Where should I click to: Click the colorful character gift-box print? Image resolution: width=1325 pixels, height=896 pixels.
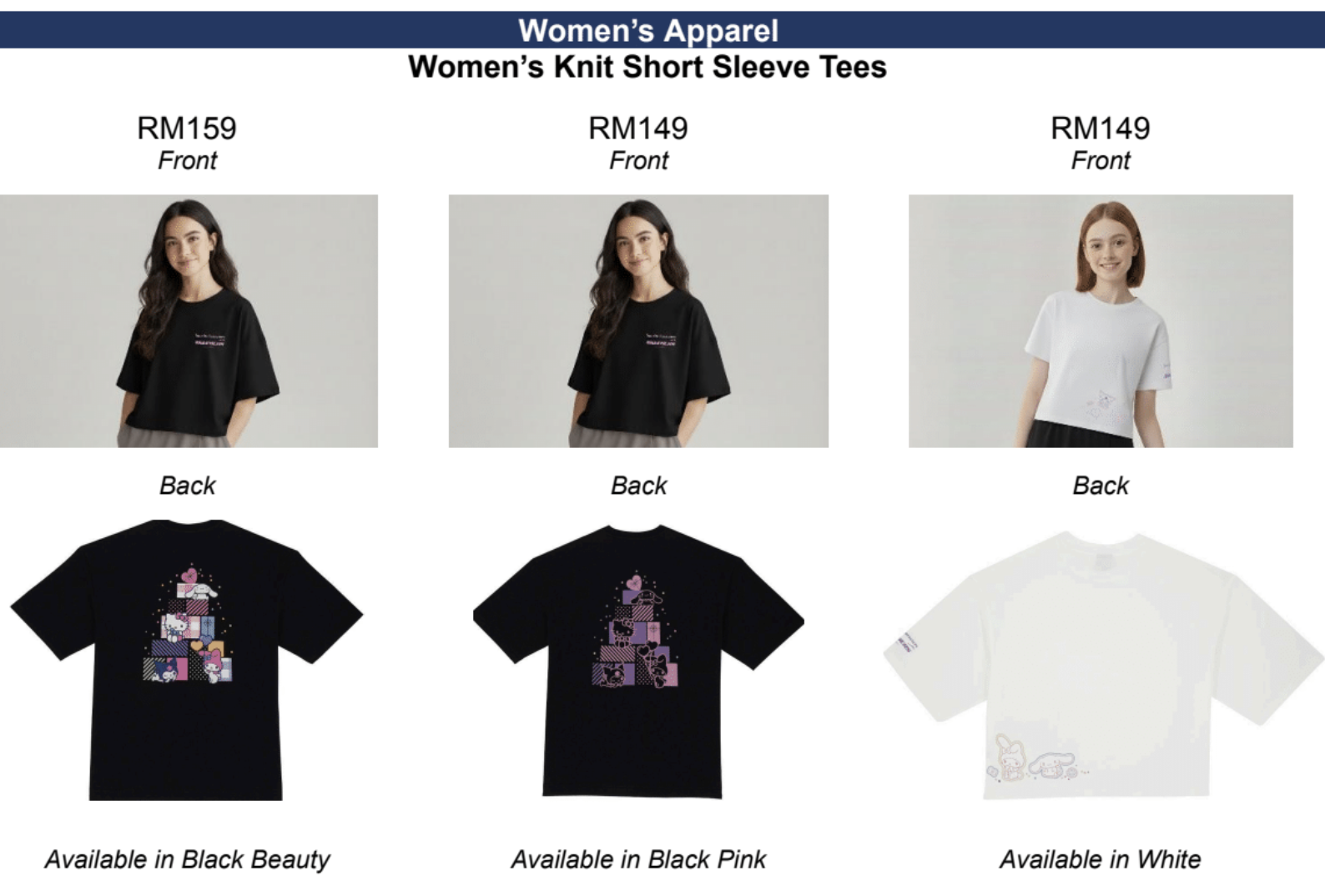(189, 626)
